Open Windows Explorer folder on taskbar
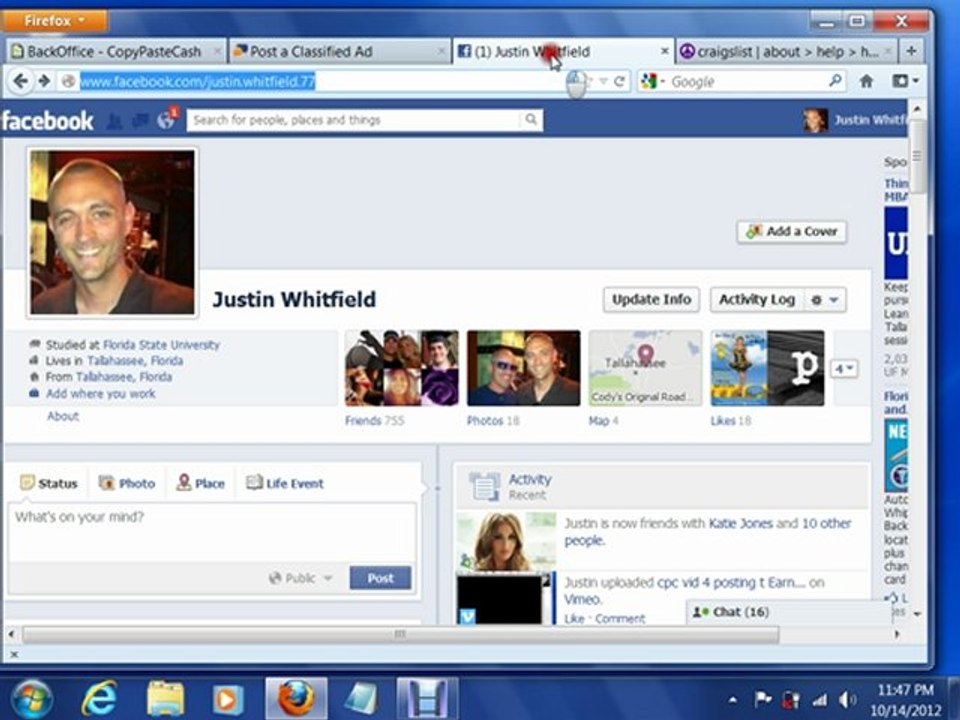Image resolution: width=960 pixels, height=720 pixels. pyautogui.click(x=165, y=699)
